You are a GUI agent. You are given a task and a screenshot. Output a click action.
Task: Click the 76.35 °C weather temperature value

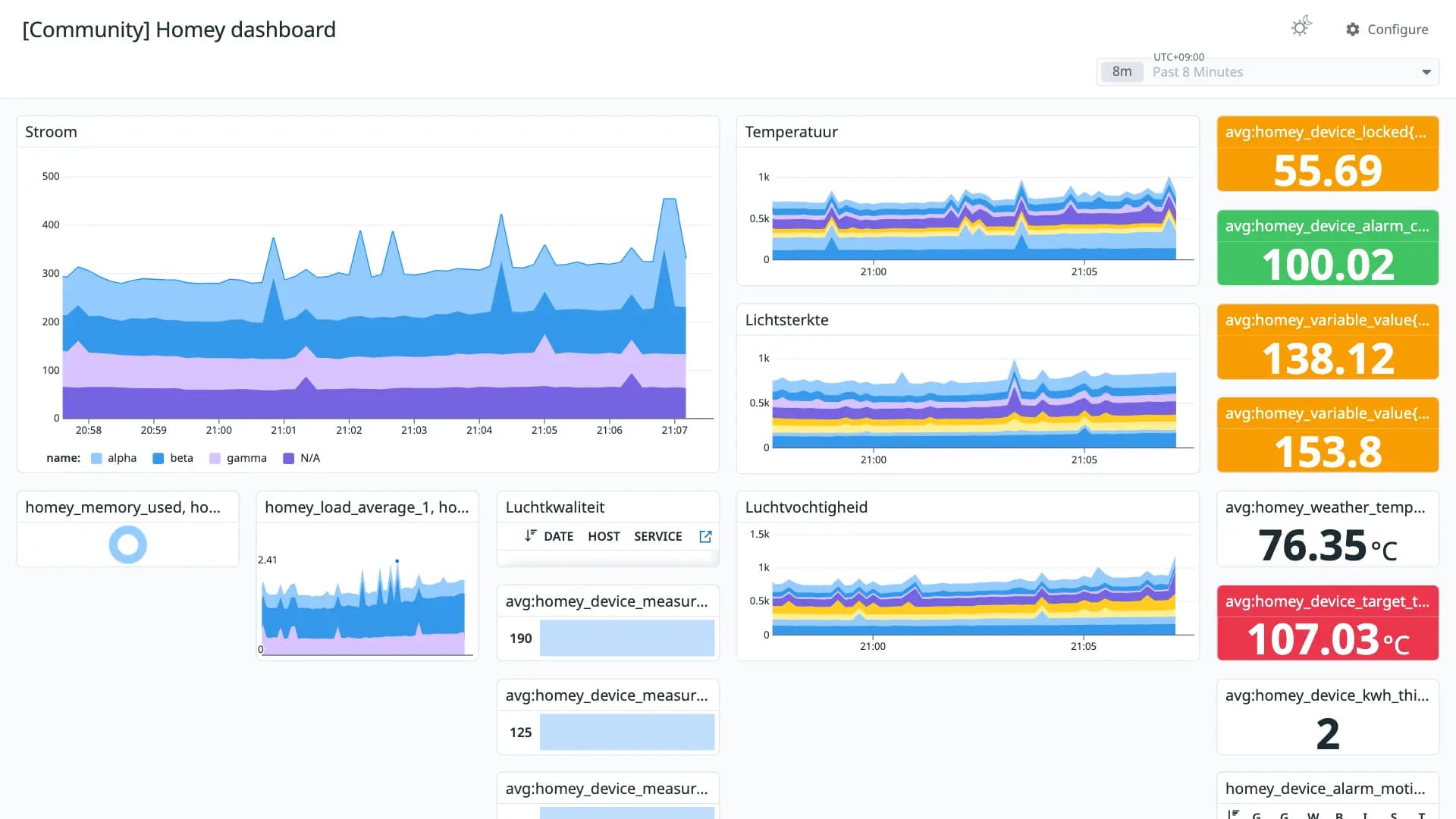click(x=1327, y=545)
